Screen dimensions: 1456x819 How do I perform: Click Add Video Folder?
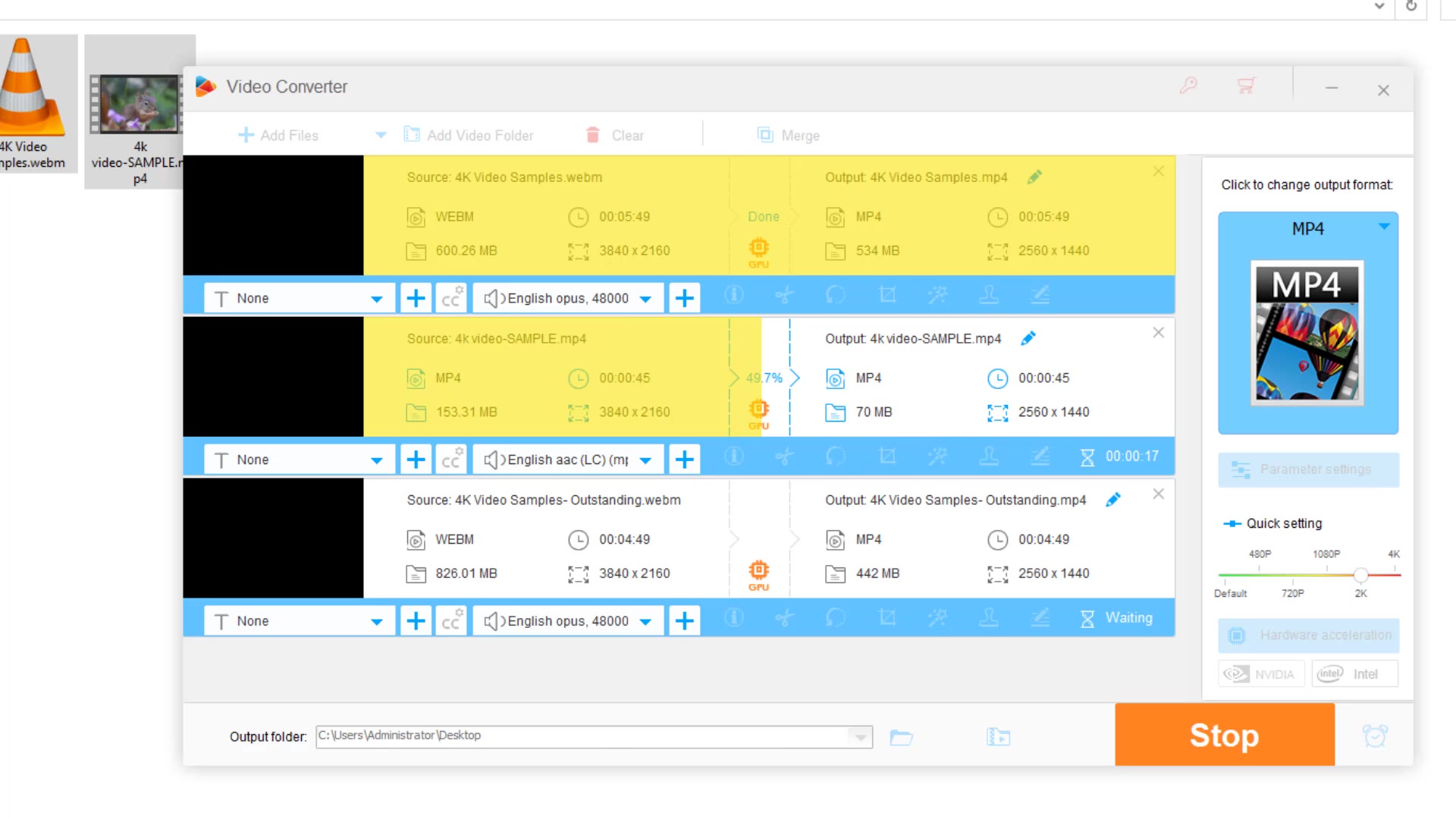(469, 135)
